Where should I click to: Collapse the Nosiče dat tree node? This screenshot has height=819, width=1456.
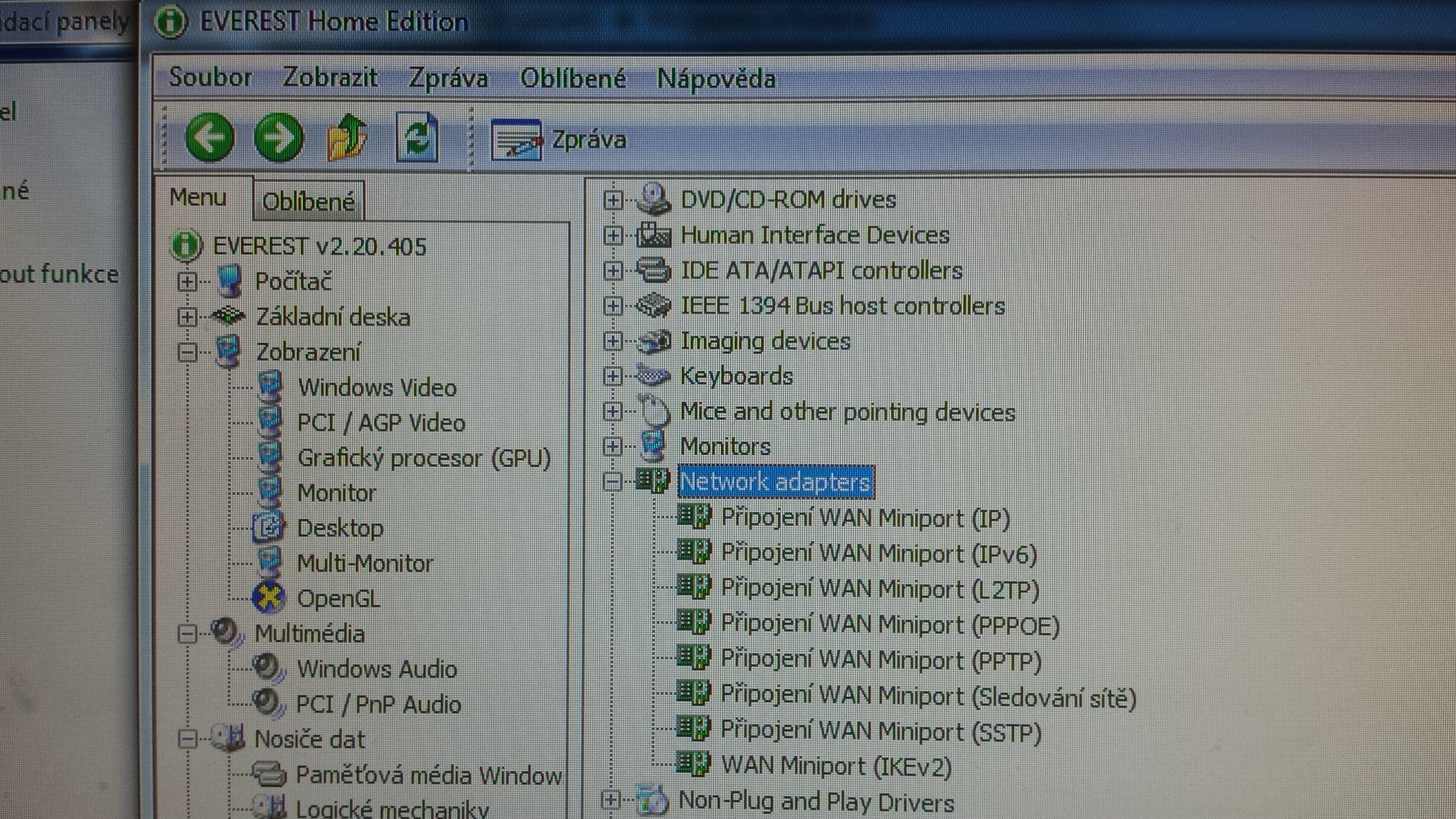point(187,739)
